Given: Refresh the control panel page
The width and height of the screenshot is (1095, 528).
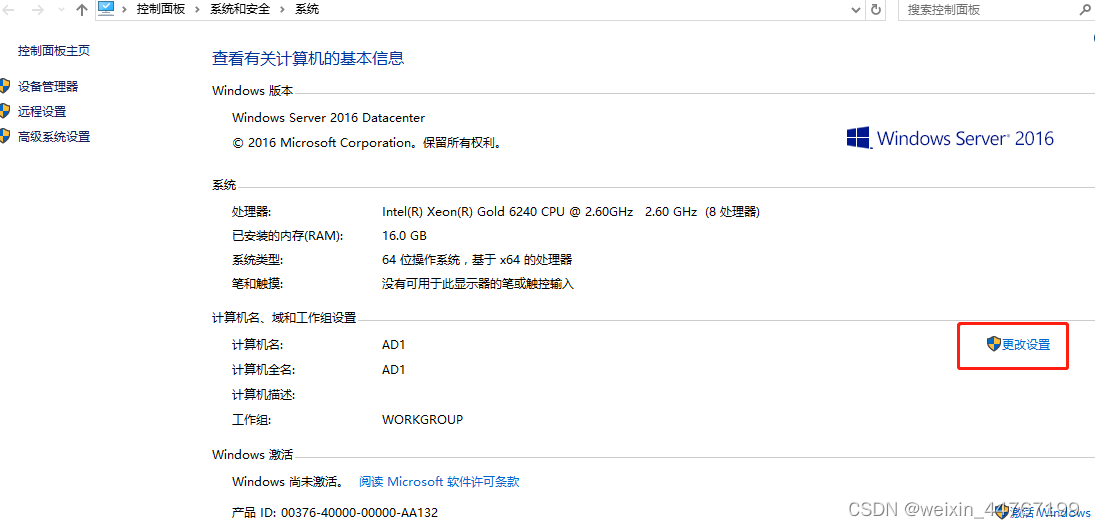Looking at the screenshot, I should coord(876,10).
